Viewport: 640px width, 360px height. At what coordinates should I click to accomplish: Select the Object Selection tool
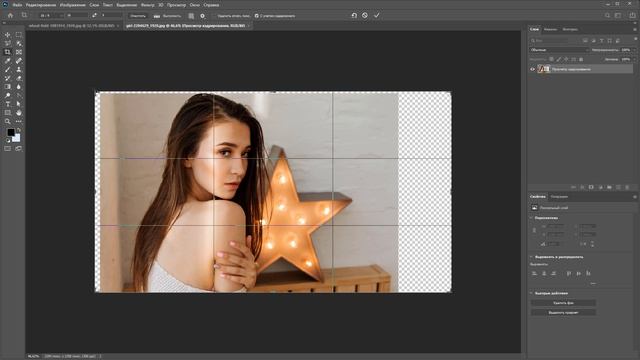(x=19, y=43)
